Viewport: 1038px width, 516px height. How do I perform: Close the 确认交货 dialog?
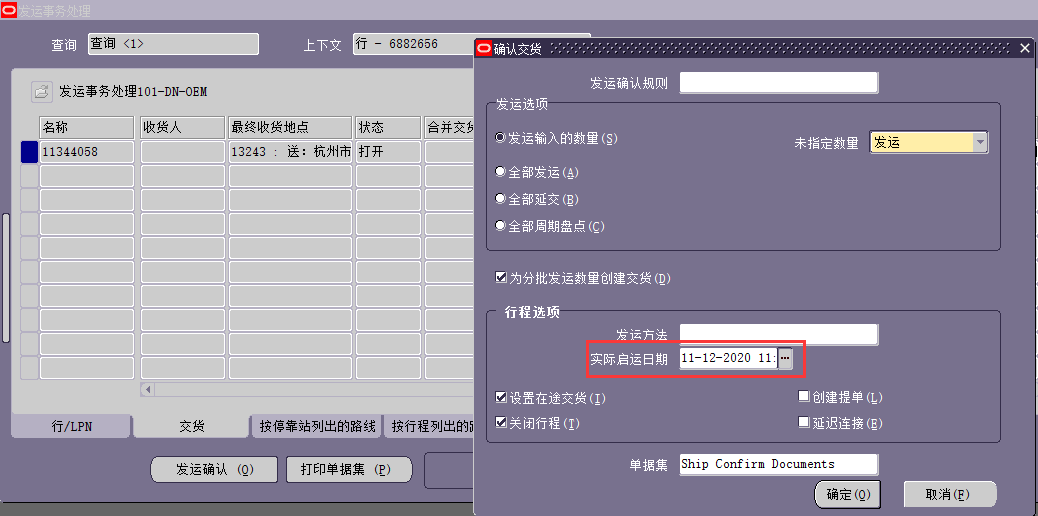coord(1024,48)
